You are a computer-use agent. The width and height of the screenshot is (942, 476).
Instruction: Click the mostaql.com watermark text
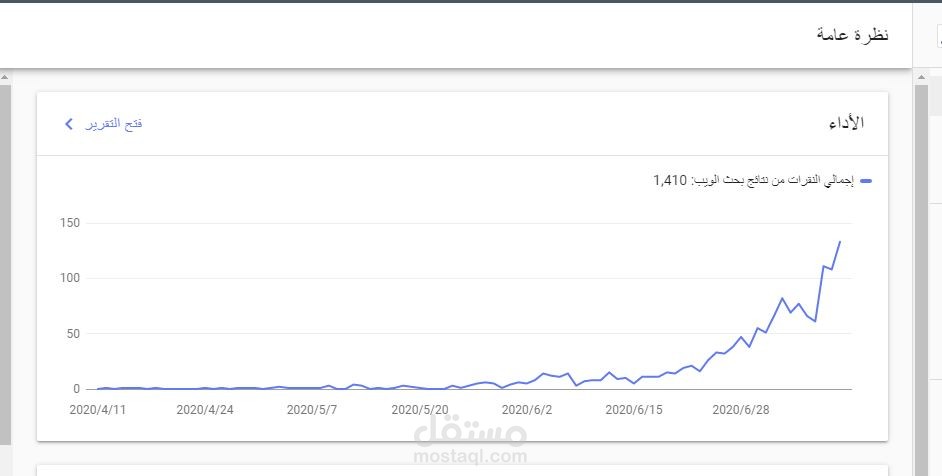click(x=470, y=457)
